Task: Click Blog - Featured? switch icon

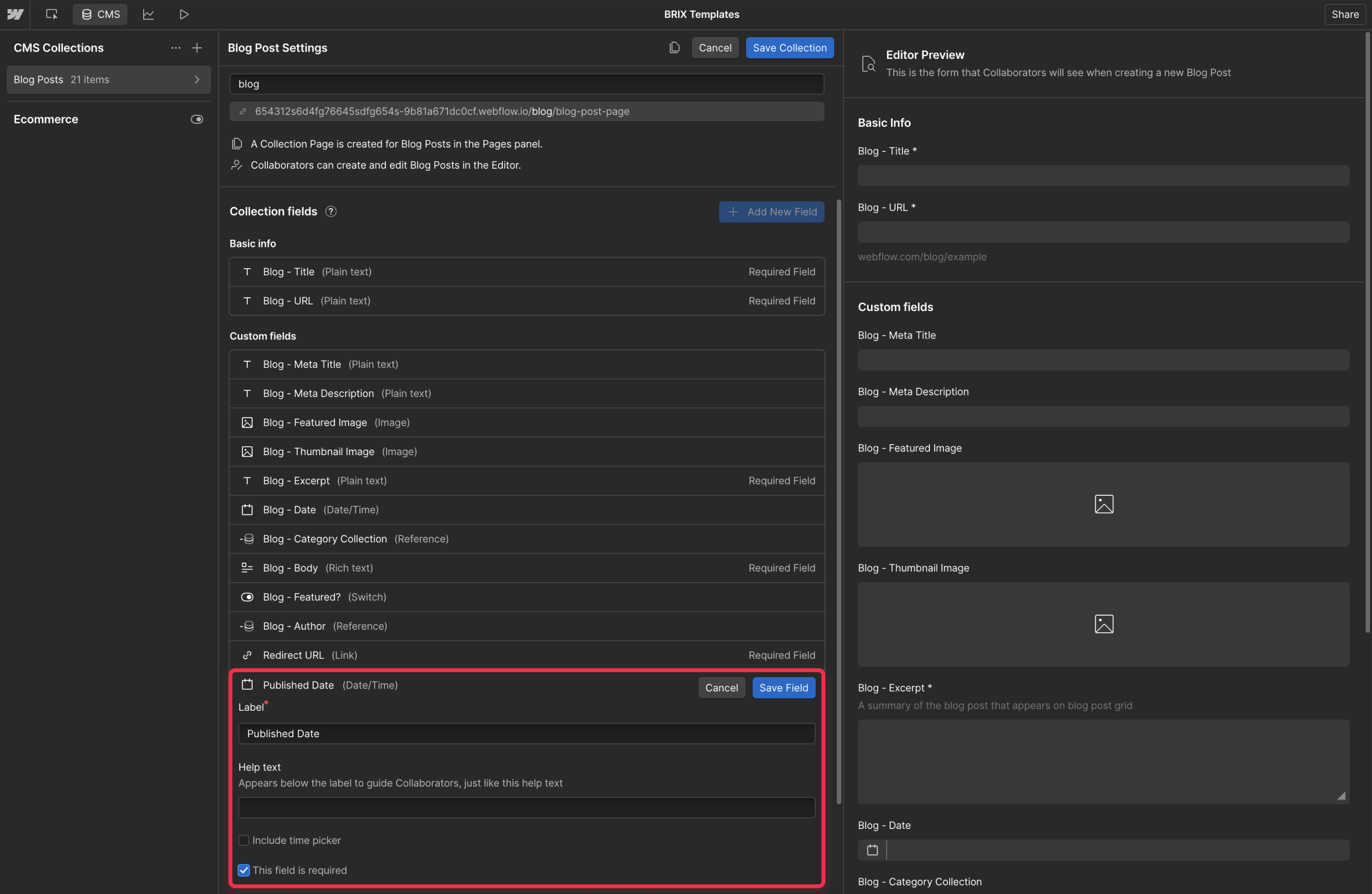Action: coord(247,597)
